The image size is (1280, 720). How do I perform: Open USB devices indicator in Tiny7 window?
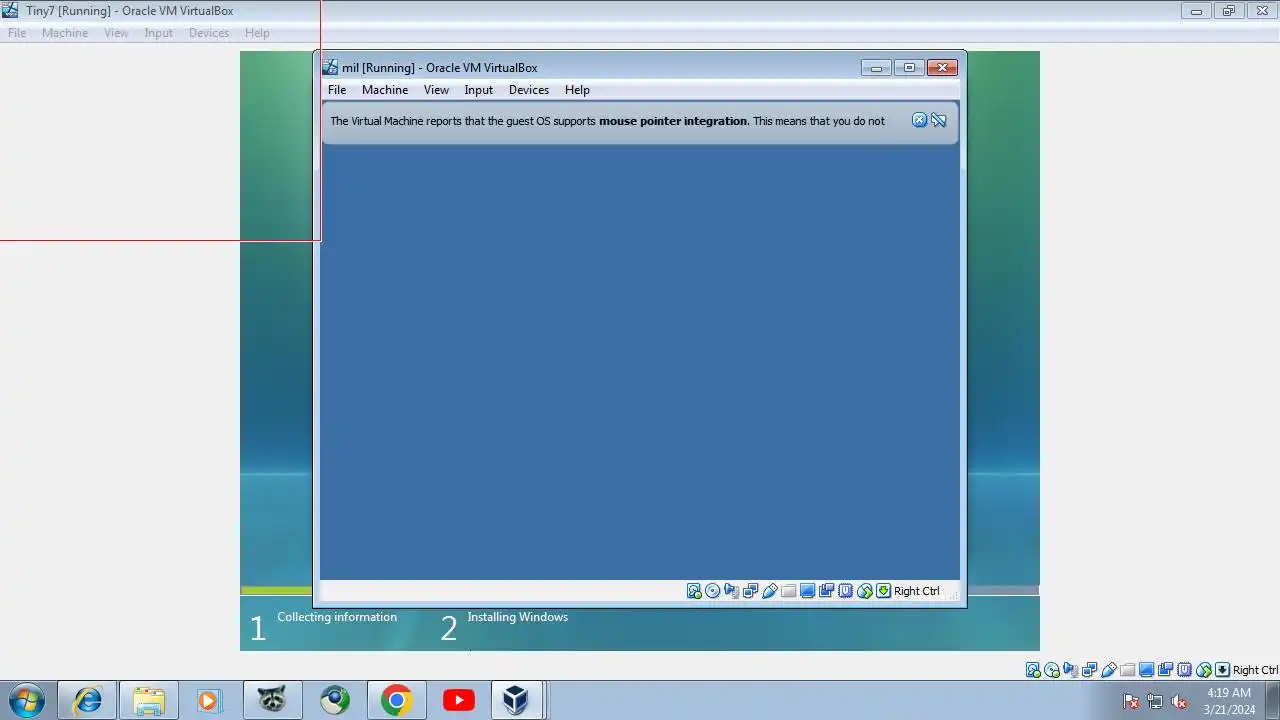pos(1109,670)
